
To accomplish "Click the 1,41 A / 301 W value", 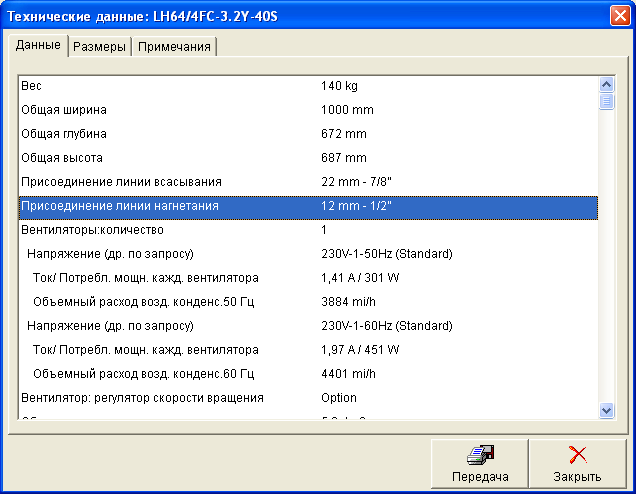I will point(360,278).
